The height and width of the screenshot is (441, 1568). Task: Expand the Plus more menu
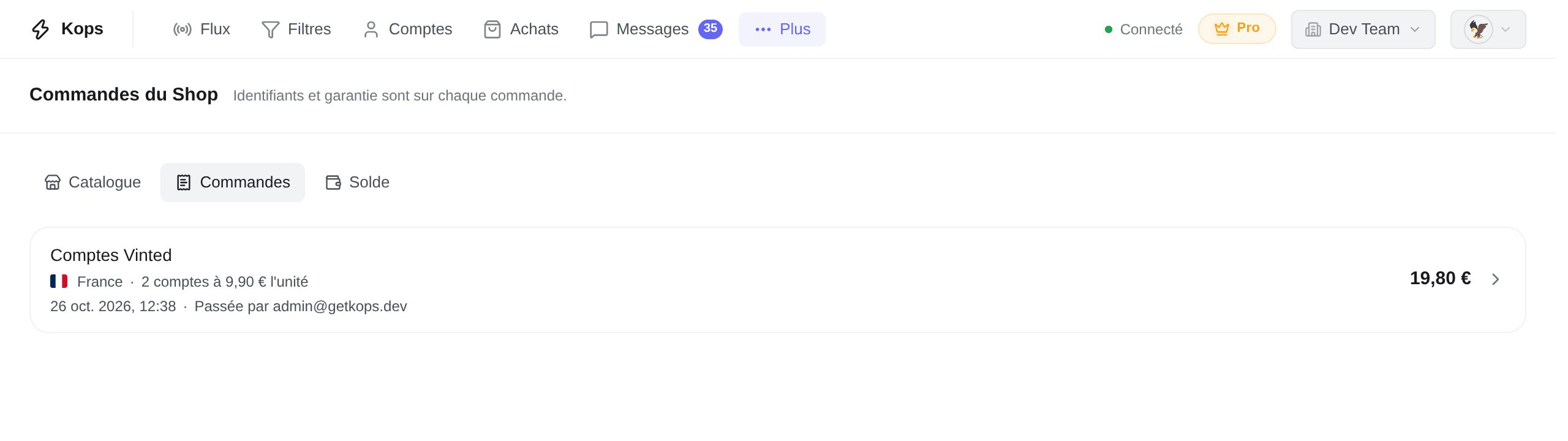pos(782,29)
